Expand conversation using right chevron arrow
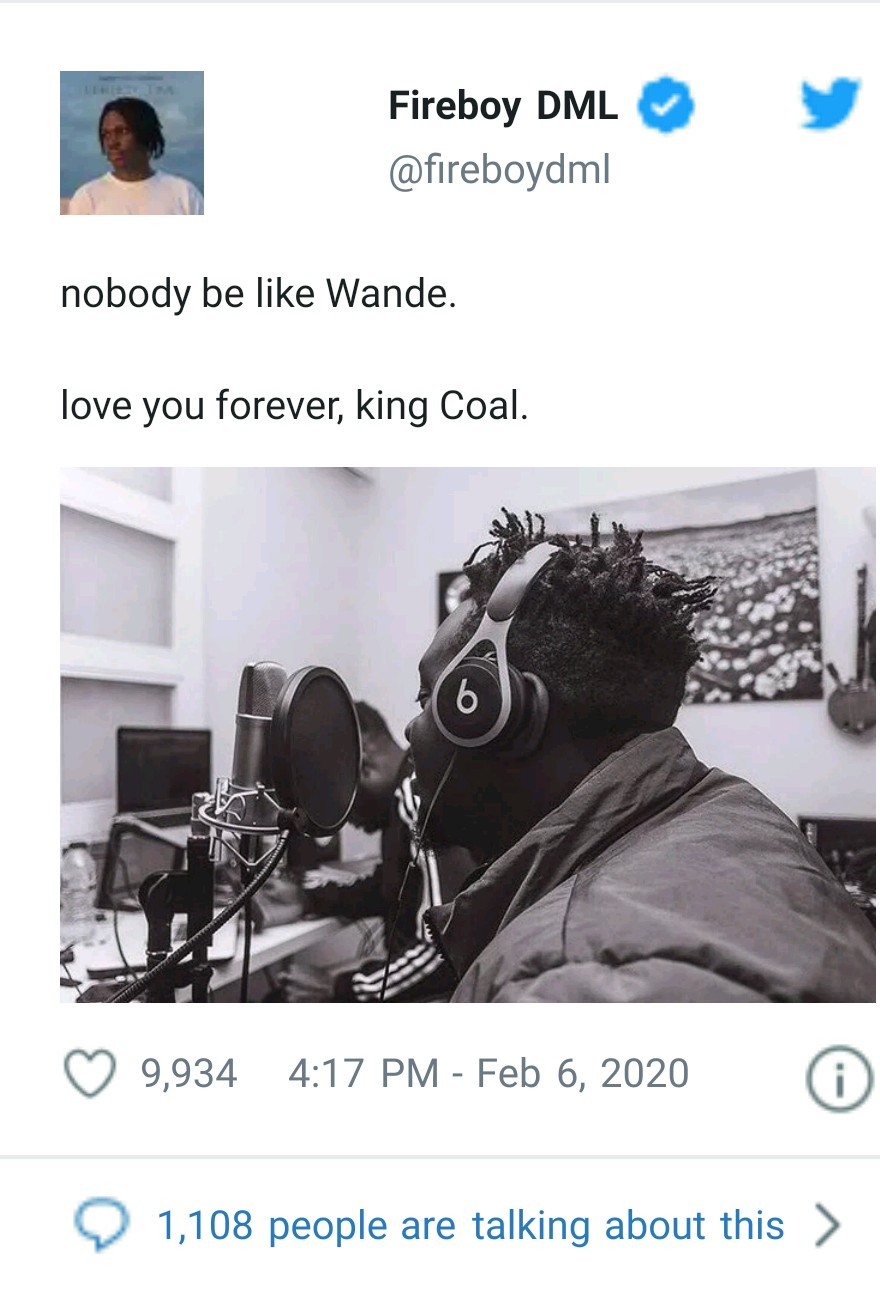The width and height of the screenshot is (880, 1291). (827, 1225)
